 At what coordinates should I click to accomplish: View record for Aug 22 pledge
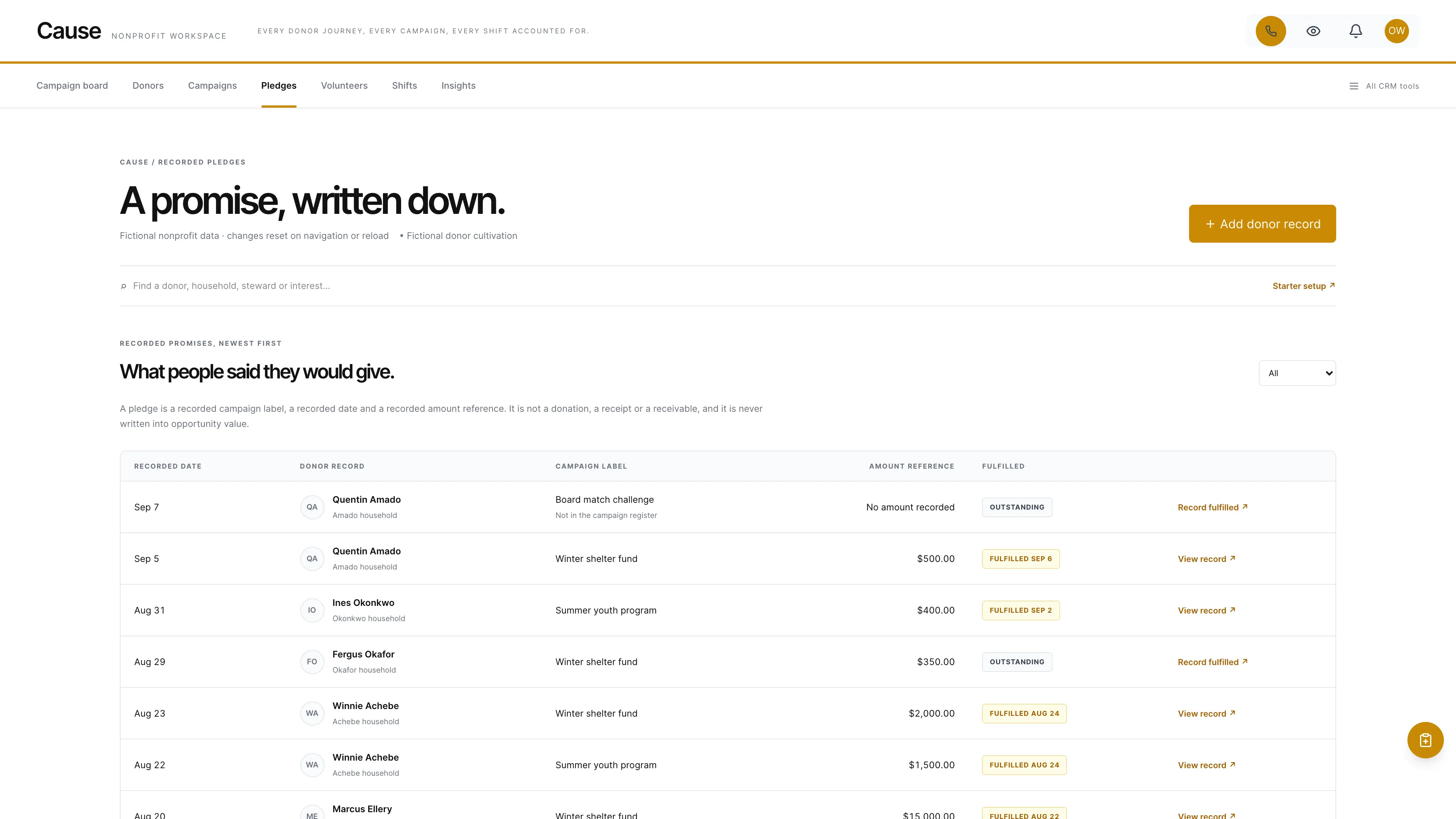point(1206,765)
